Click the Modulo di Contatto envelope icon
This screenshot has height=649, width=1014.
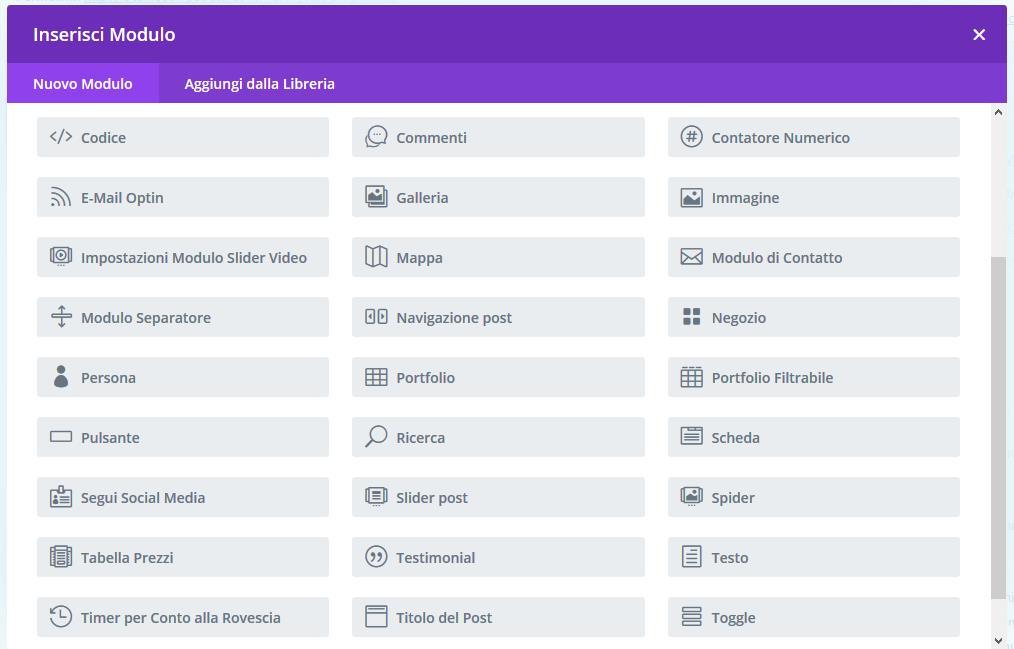click(x=691, y=257)
